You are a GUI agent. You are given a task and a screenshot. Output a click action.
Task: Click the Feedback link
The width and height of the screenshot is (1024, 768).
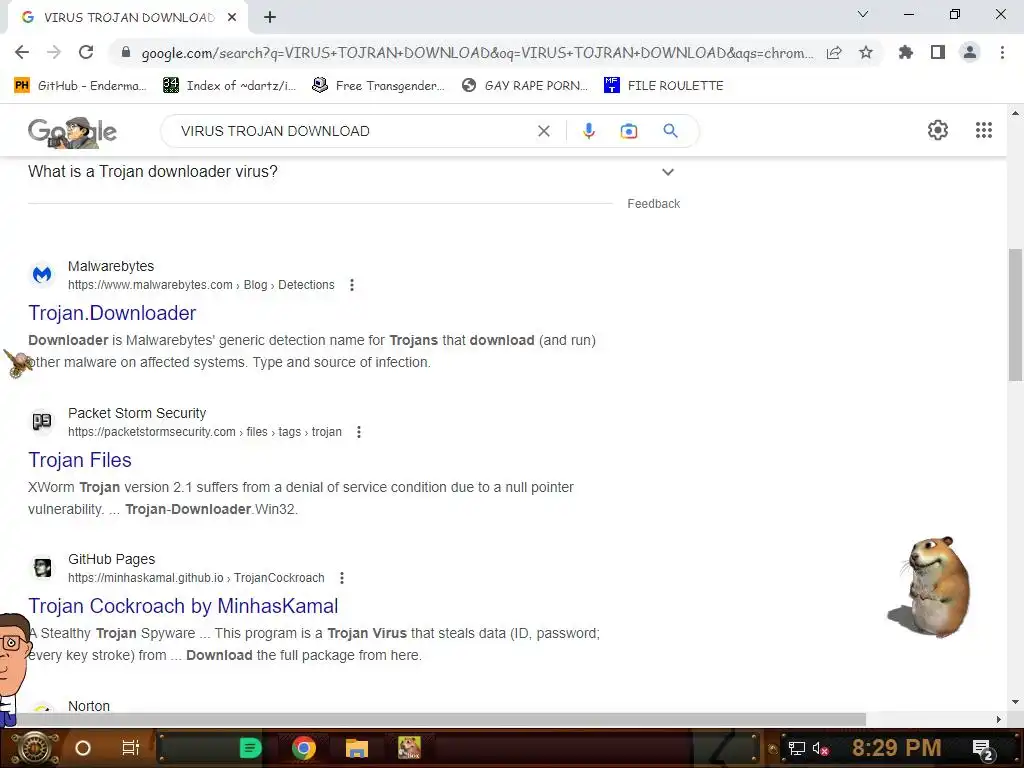point(653,204)
